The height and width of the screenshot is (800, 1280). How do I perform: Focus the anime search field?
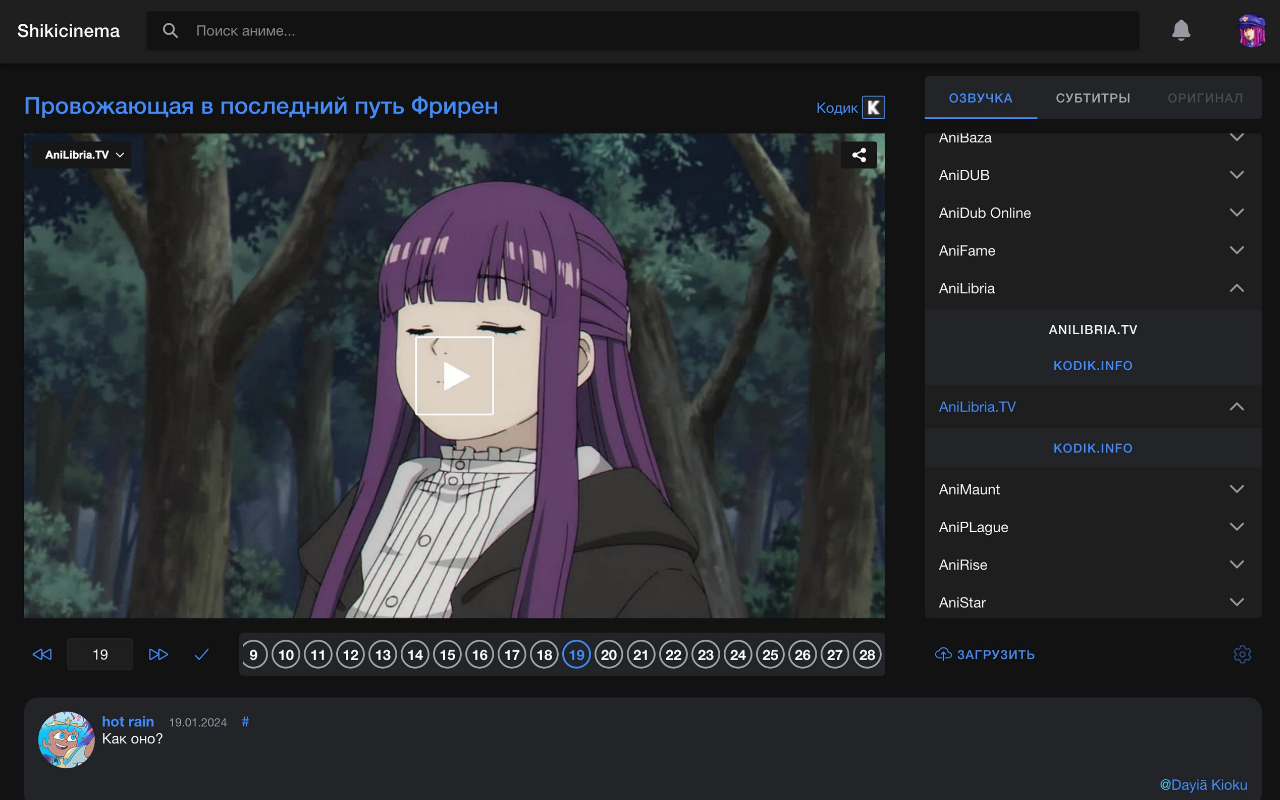coord(643,31)
